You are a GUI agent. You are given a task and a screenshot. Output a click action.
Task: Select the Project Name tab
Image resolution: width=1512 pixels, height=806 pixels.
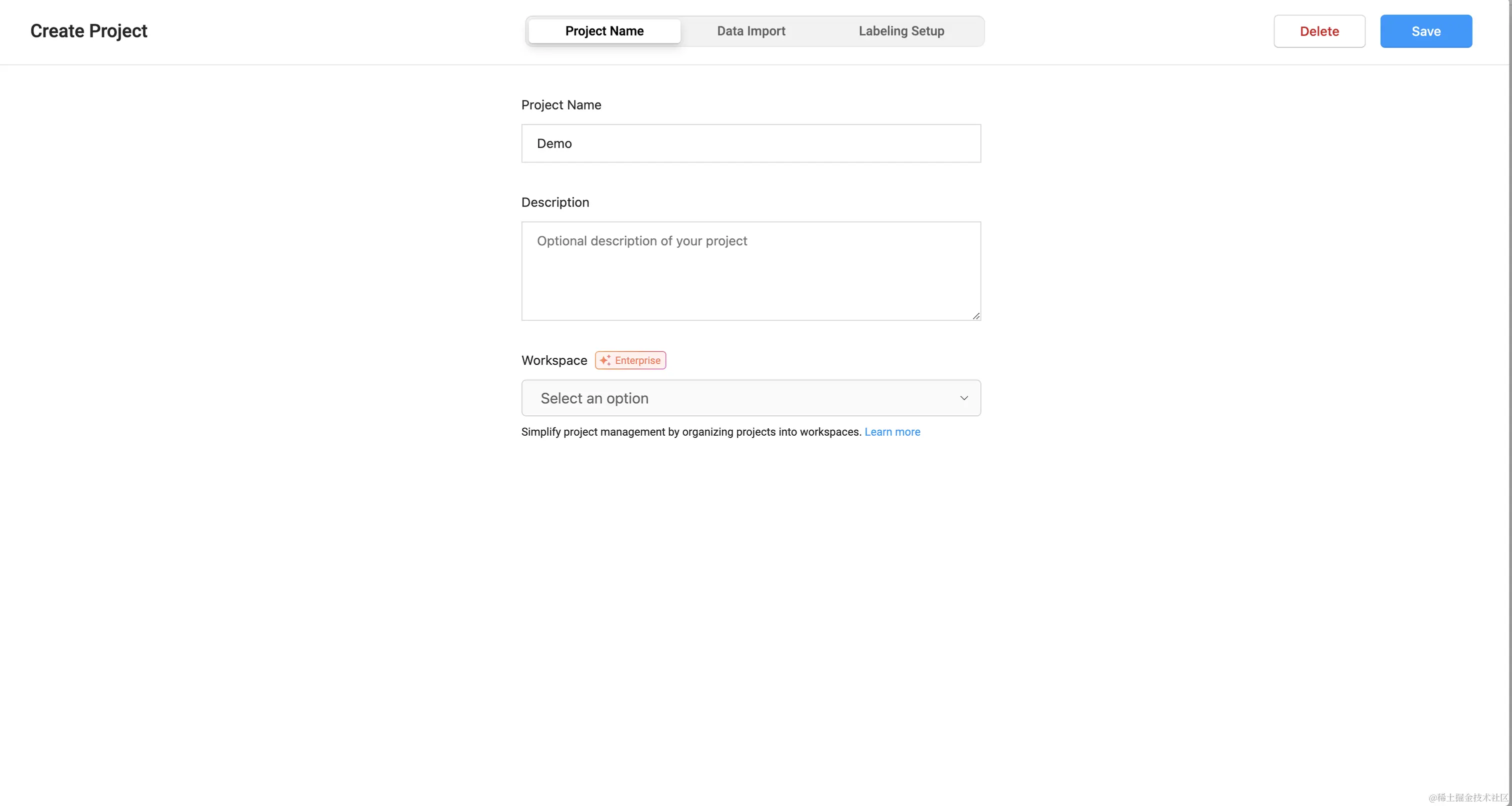604,31
